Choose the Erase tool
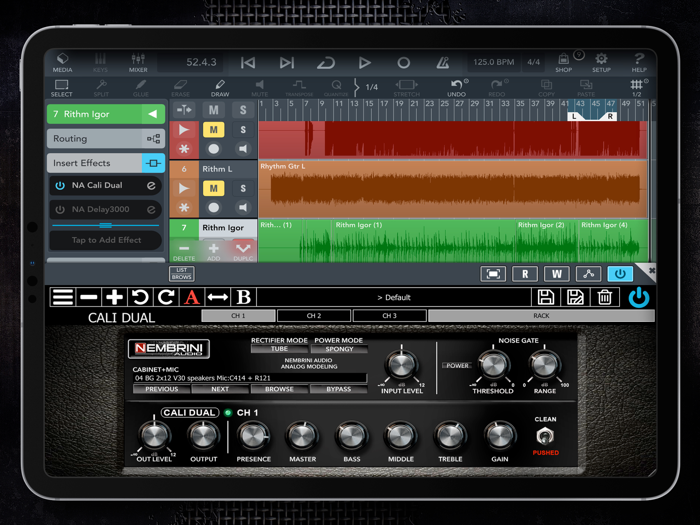This screenshot has width=700, height=525. click(180, 88)
